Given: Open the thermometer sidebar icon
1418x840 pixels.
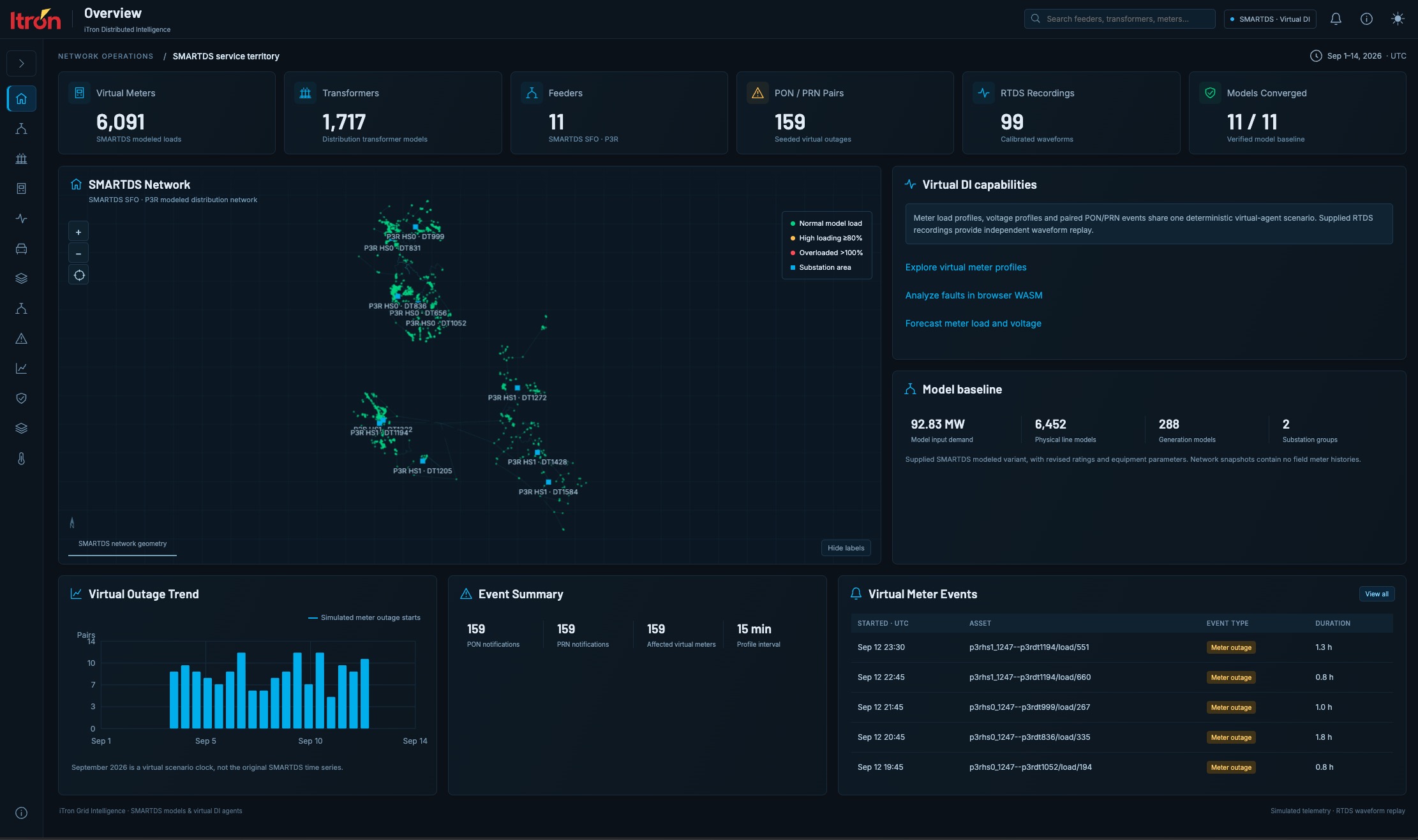Looking at the screenshot, I should (21, 459).
